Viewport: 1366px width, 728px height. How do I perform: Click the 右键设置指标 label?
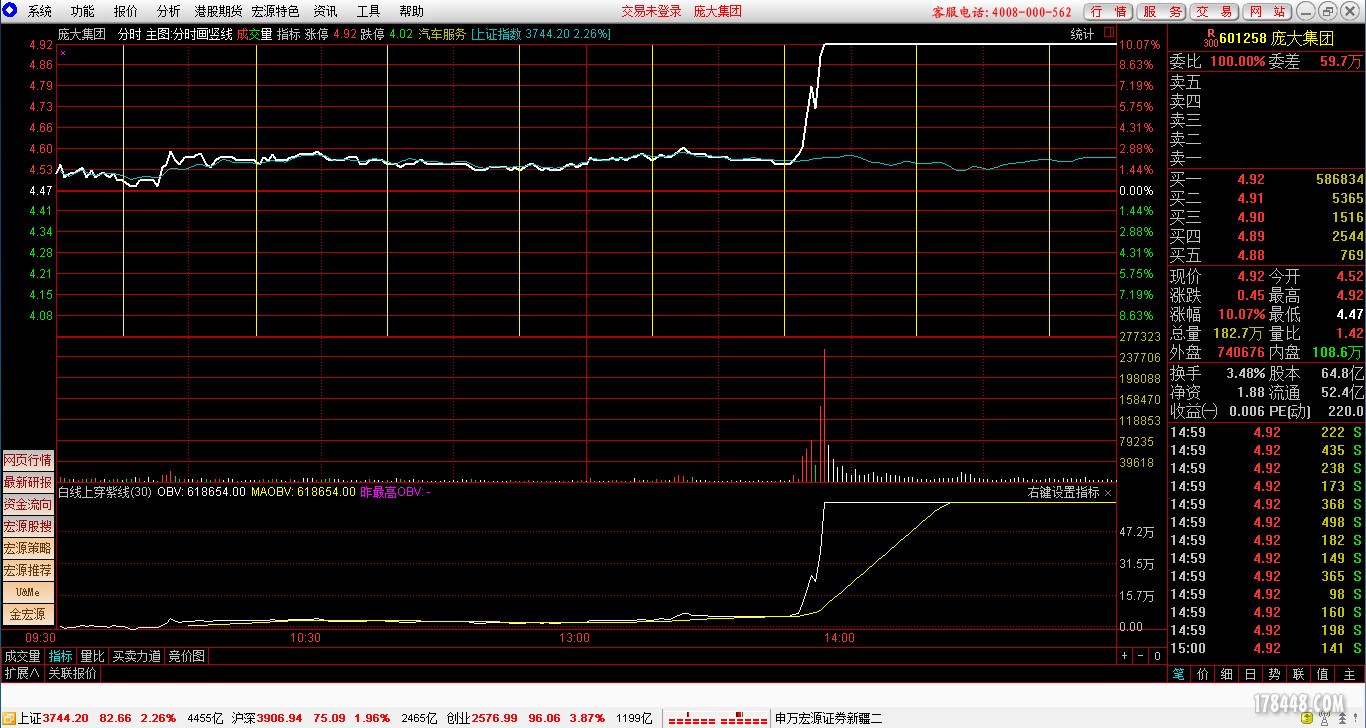click(x=1064, y=492)
